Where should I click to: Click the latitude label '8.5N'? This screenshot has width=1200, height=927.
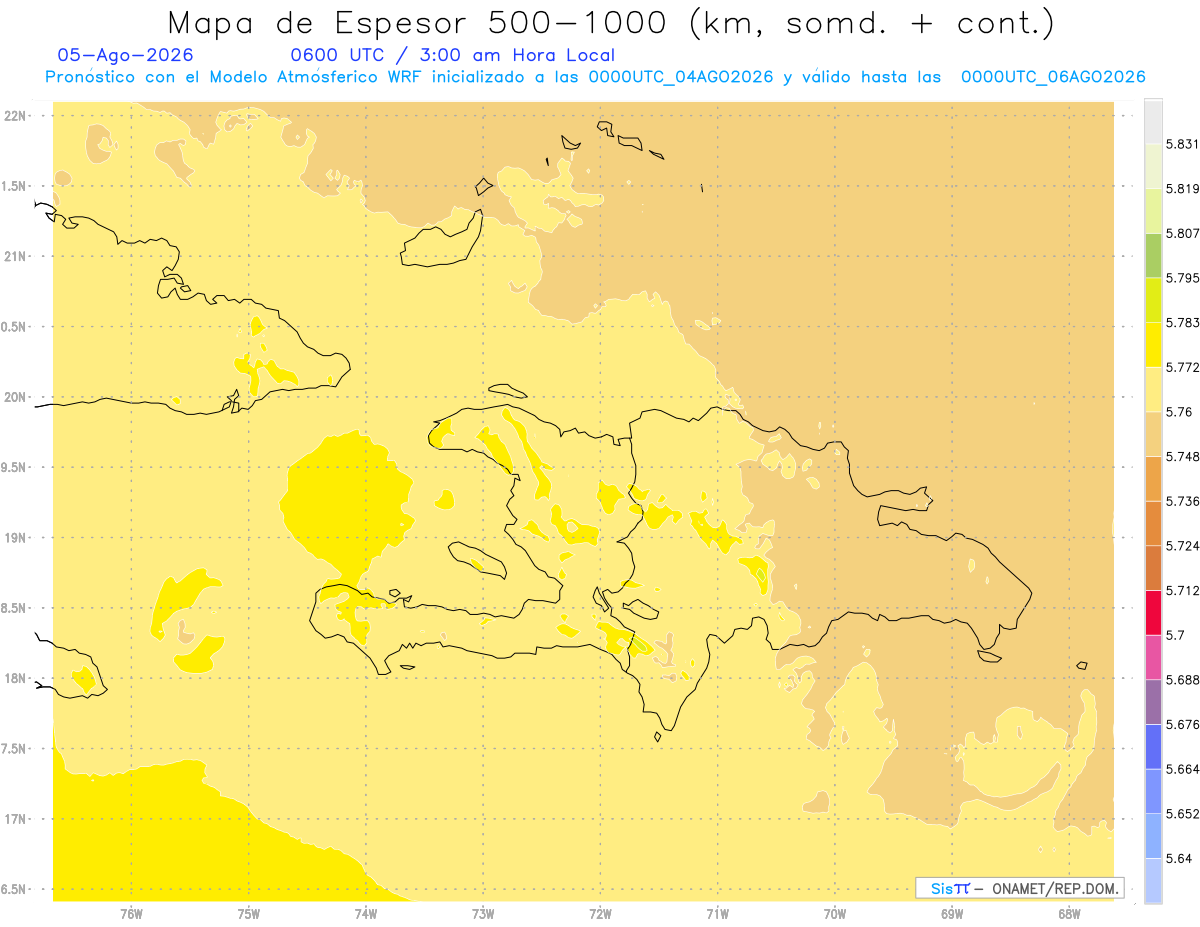pos(14,608)
